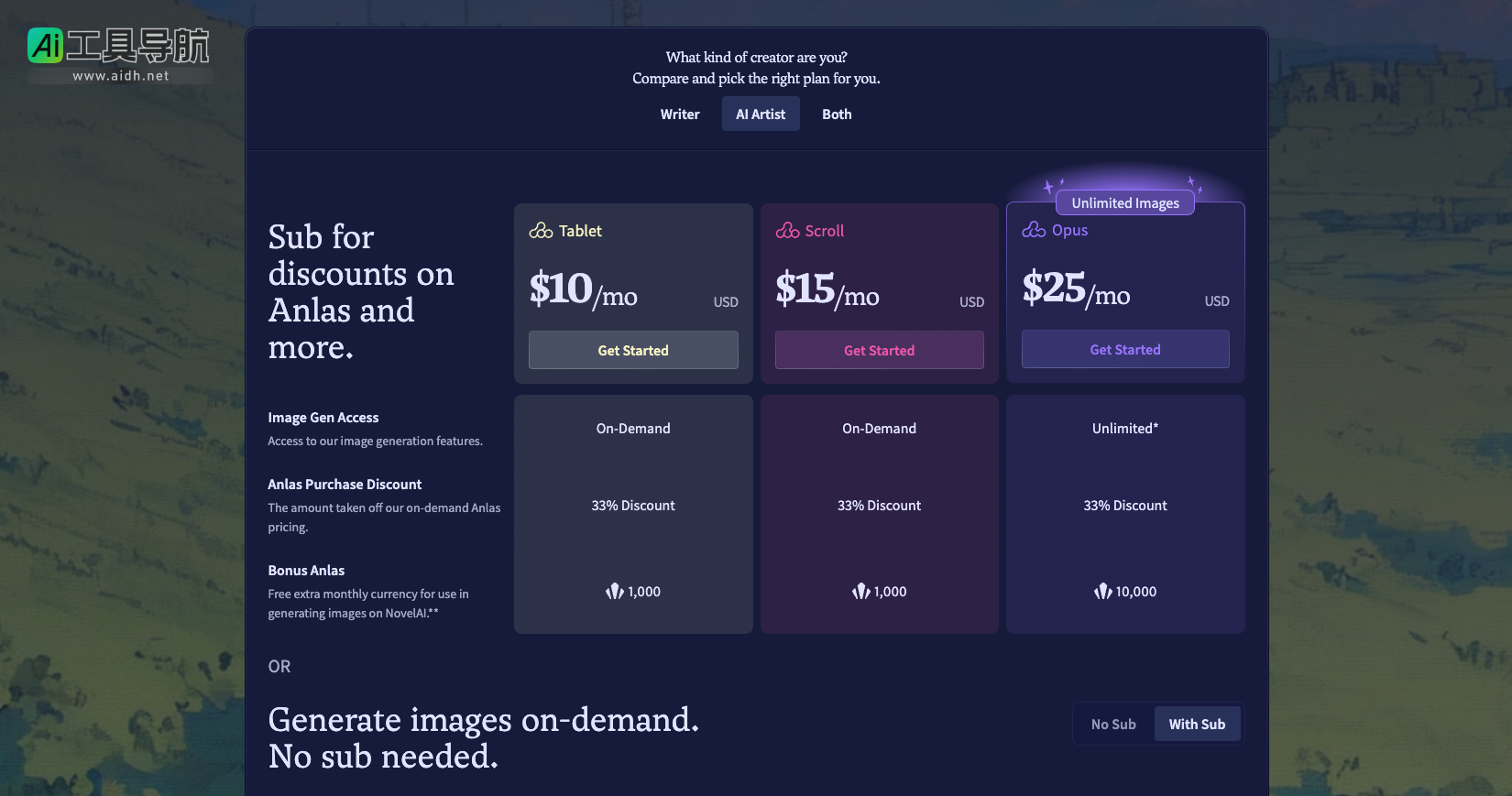
Task: Switch to the Writer tab
Action: click(679, 114)
